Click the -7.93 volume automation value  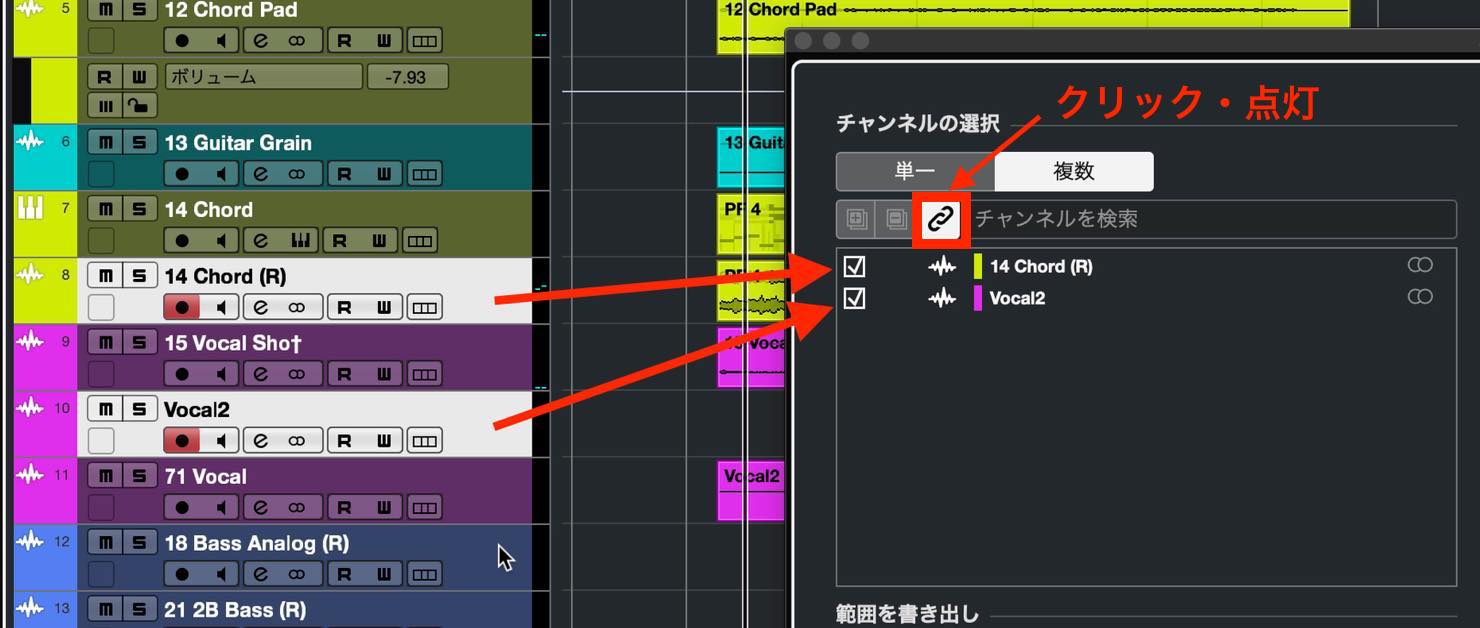tap(407, 77)
